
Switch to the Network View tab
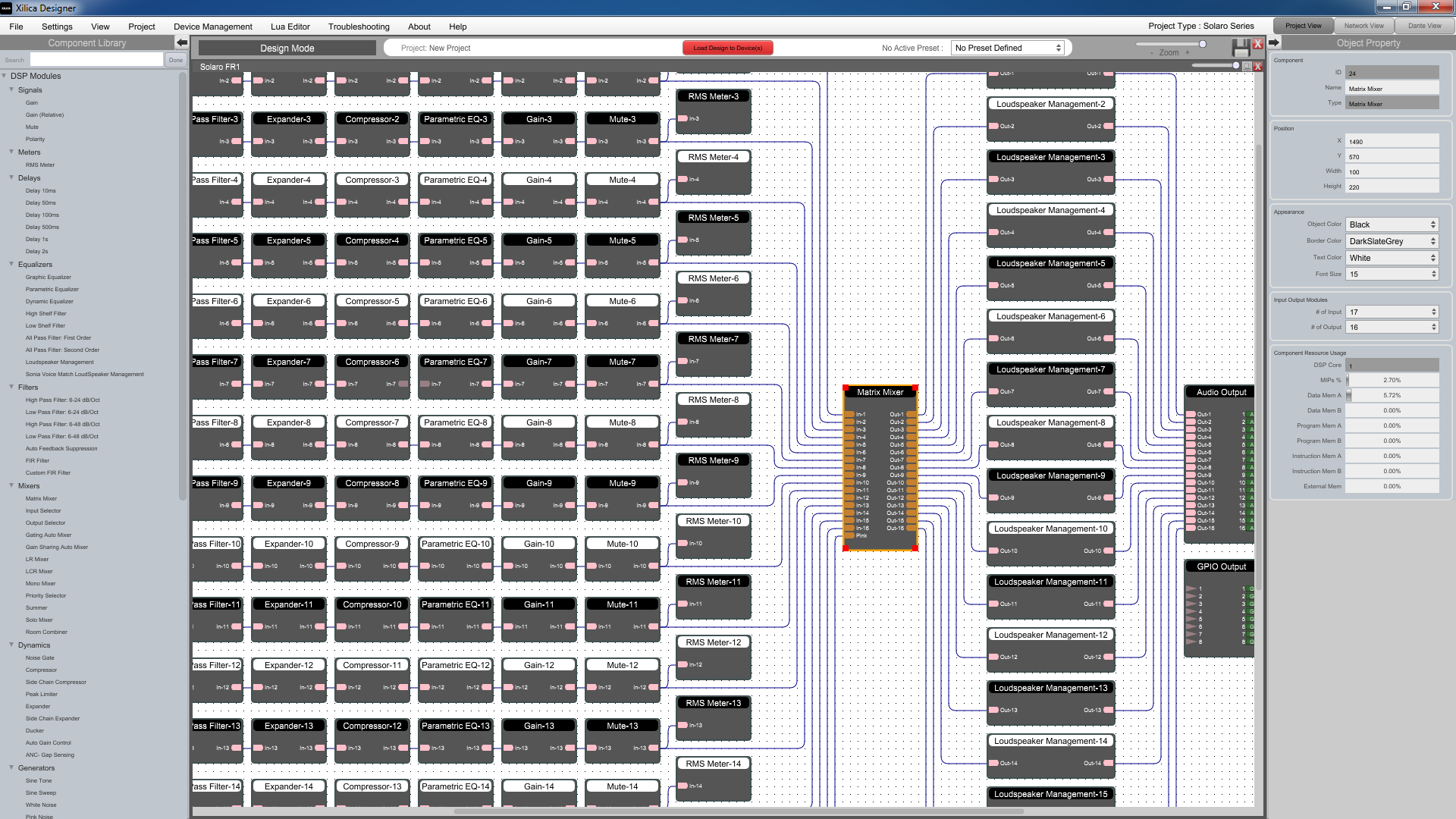pyautogui.click(x=1363, y=26)
